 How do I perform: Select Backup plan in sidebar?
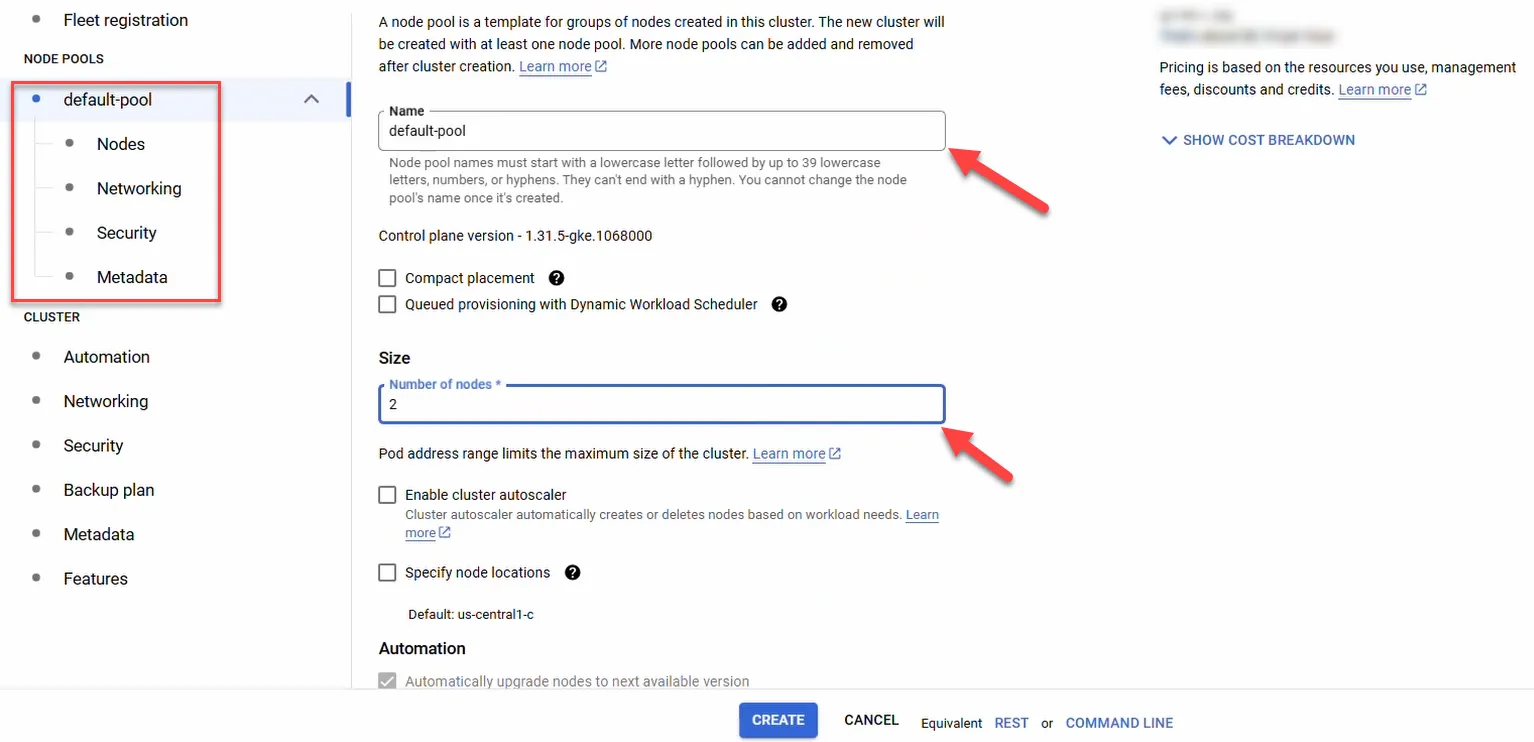pos(109,490)
